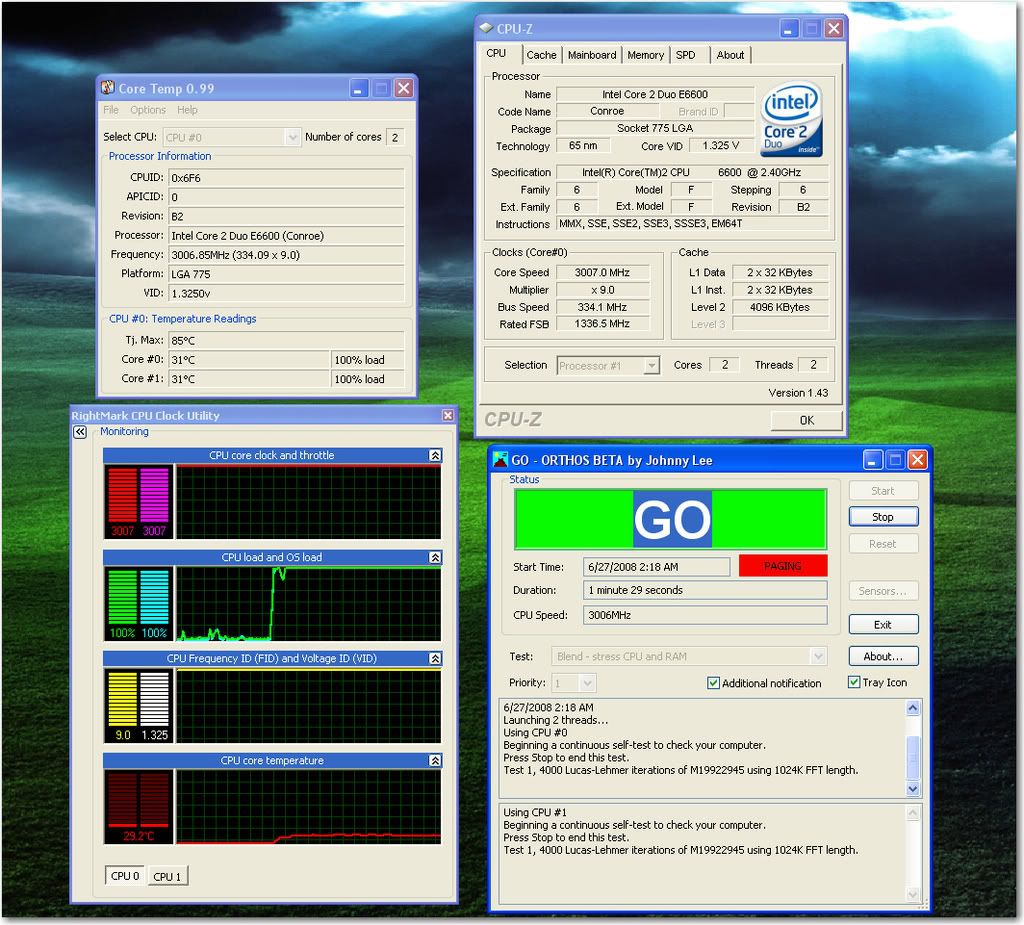Open File menu in Core Temp
This screenshot has width=1024, height=925.
click(x=111, y=110)
